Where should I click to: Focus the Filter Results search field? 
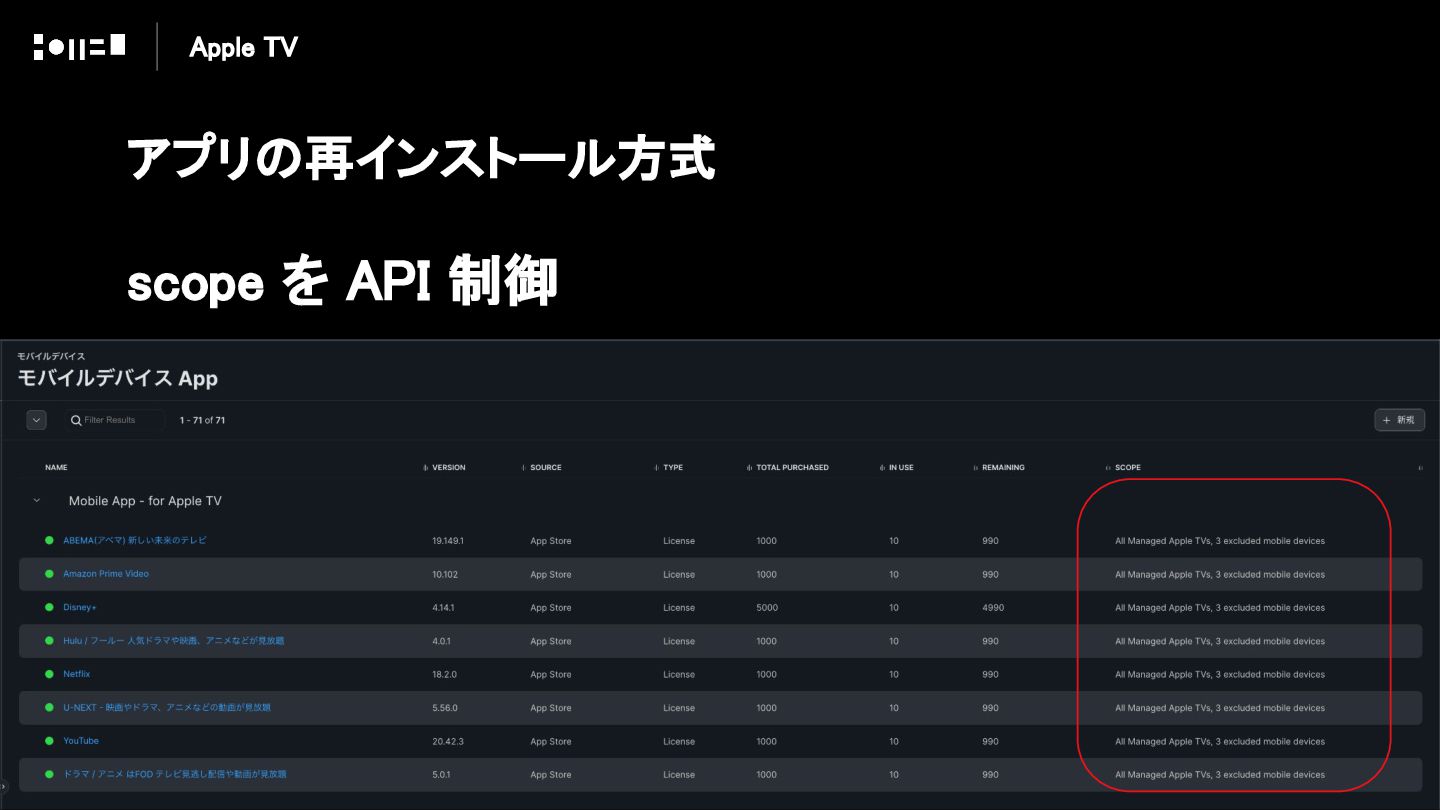[116, 421]
